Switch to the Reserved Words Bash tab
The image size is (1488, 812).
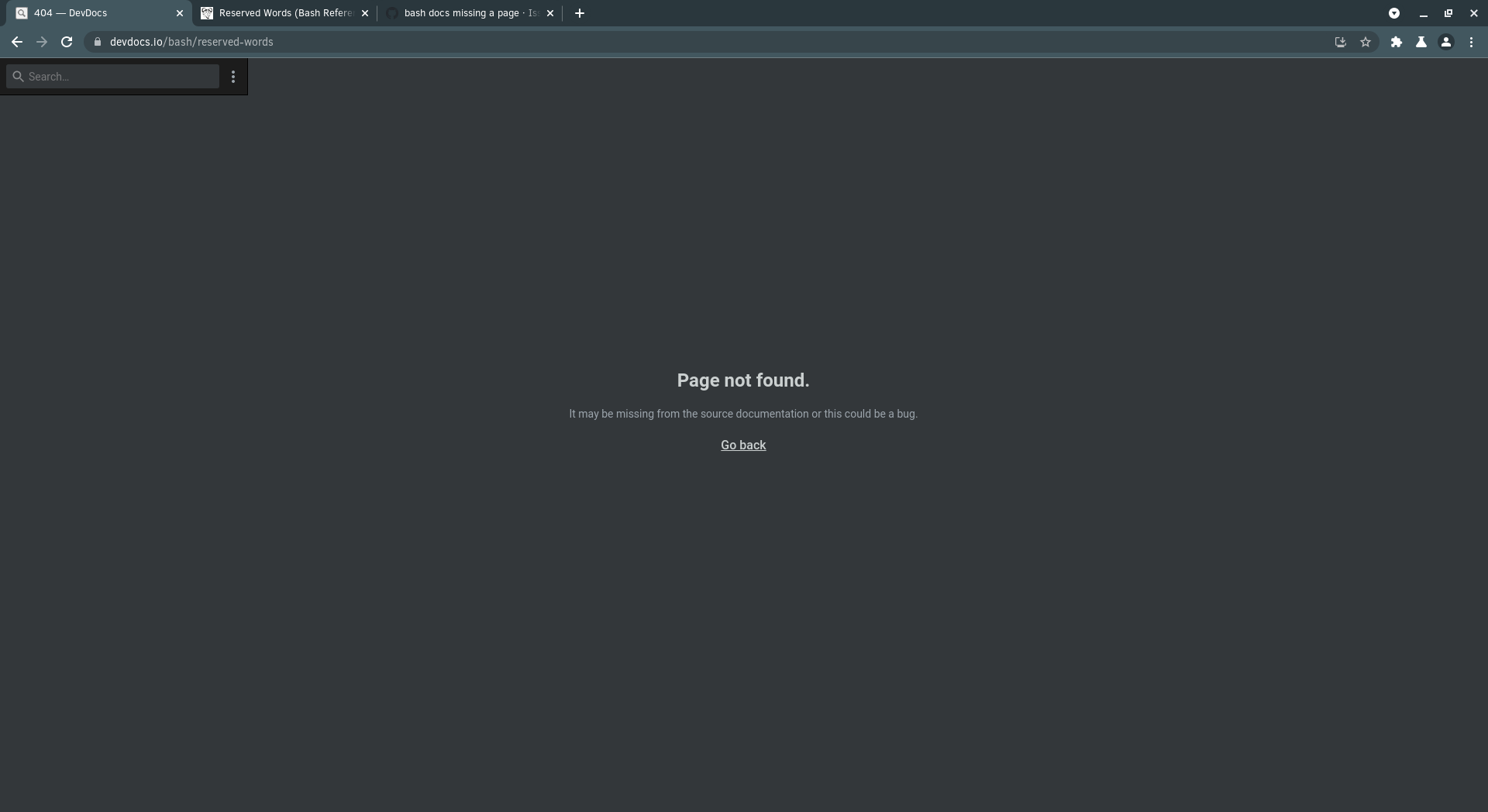[279, 13]
